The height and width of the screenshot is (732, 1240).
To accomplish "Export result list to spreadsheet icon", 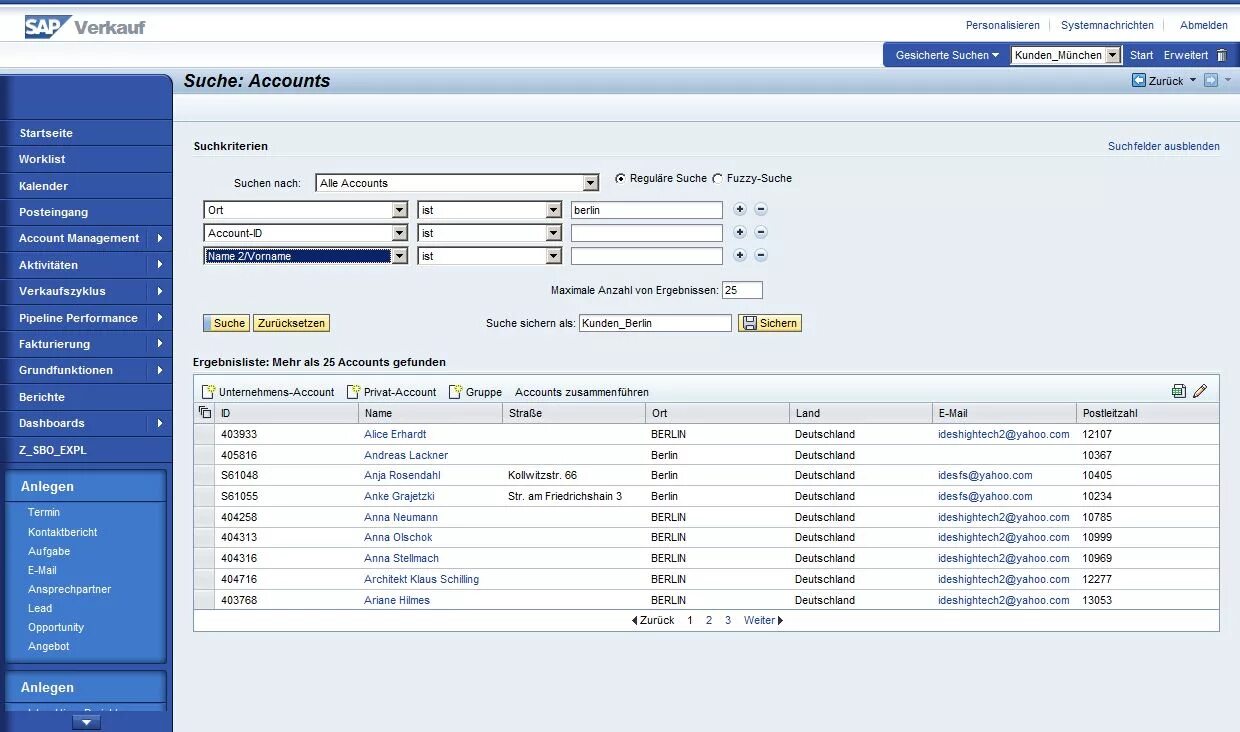I will pyautogui.click(x=1179, y=392).
